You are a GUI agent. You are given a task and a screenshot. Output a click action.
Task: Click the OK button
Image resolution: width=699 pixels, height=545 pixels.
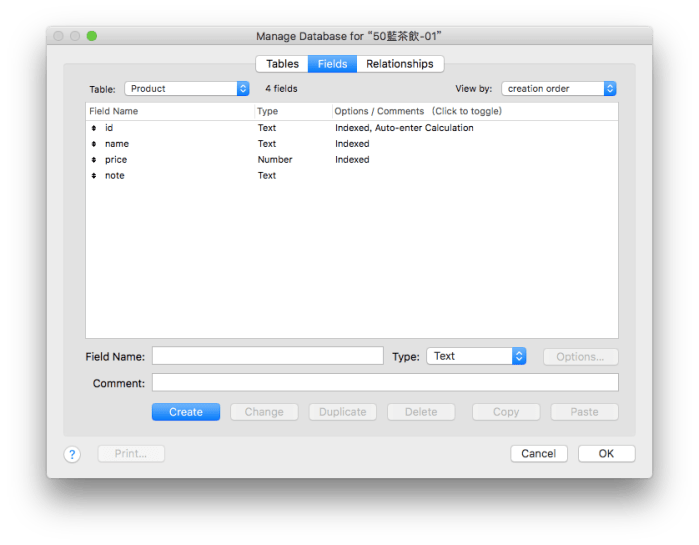point(606,453)
